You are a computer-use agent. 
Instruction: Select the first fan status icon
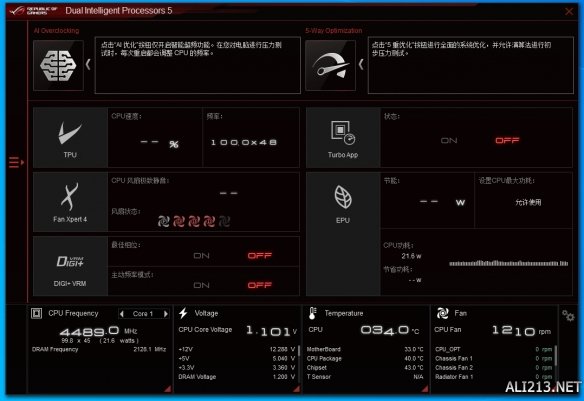coord(164,221)
